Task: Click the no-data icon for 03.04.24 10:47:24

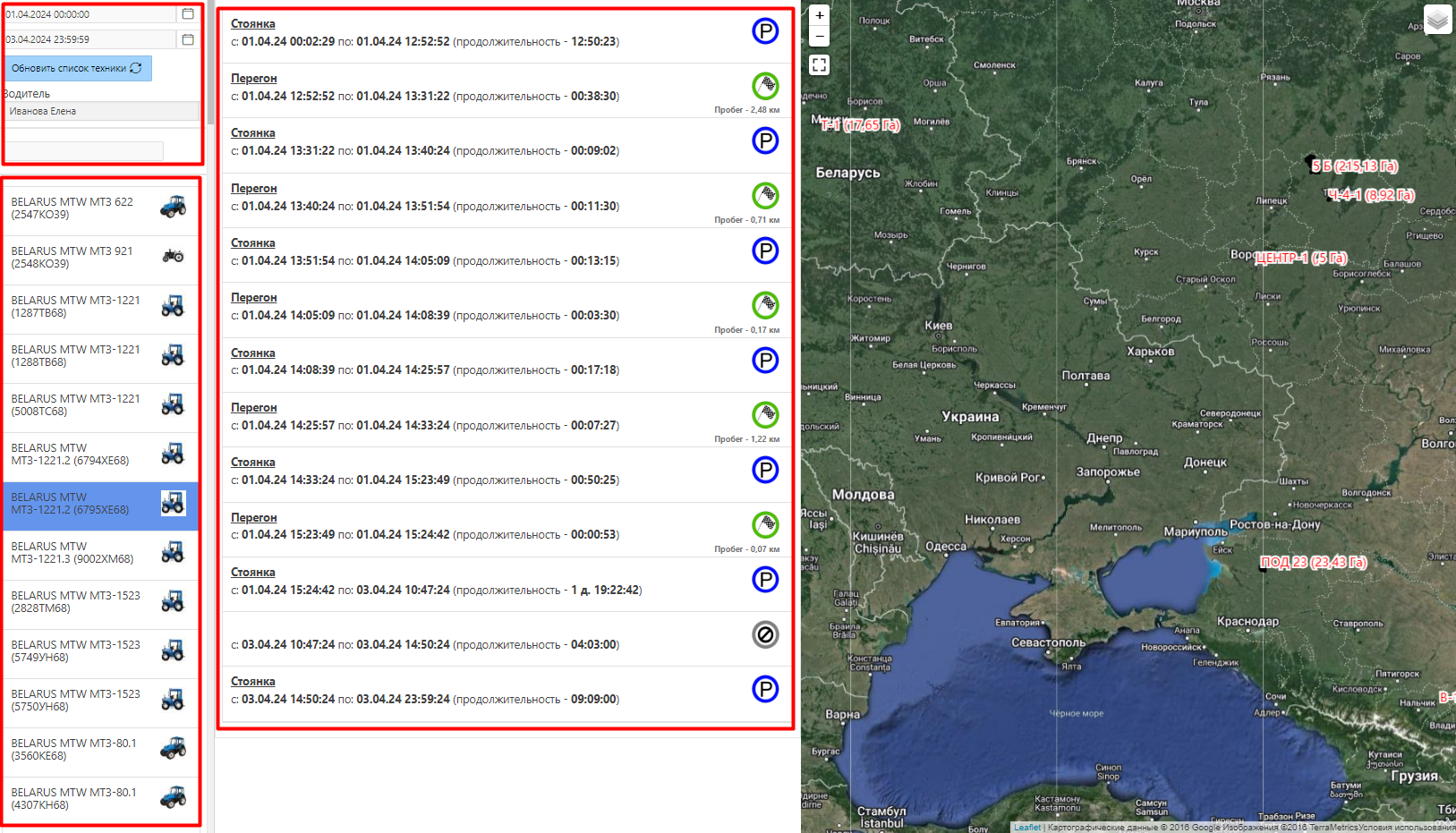Action: tap(764, 634)
